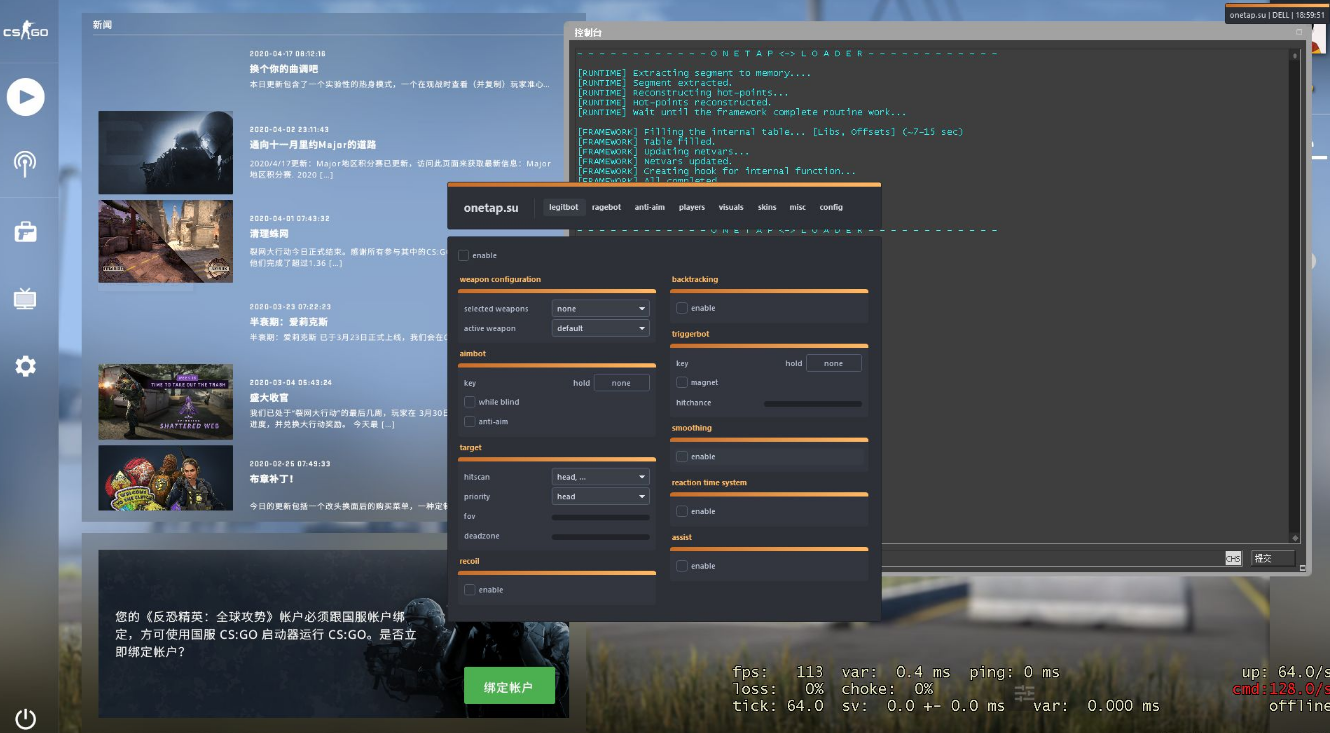Enable the assist checkbox
Image resolution: width=1330 pixels, height=733 pixels.
[x=681, y=566]
